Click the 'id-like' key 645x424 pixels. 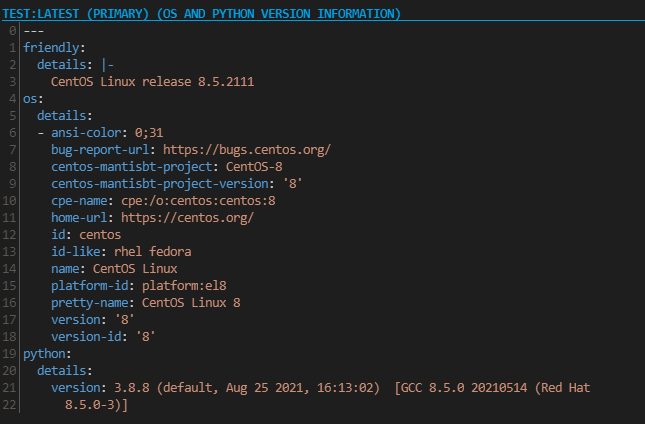pos(75,251)
